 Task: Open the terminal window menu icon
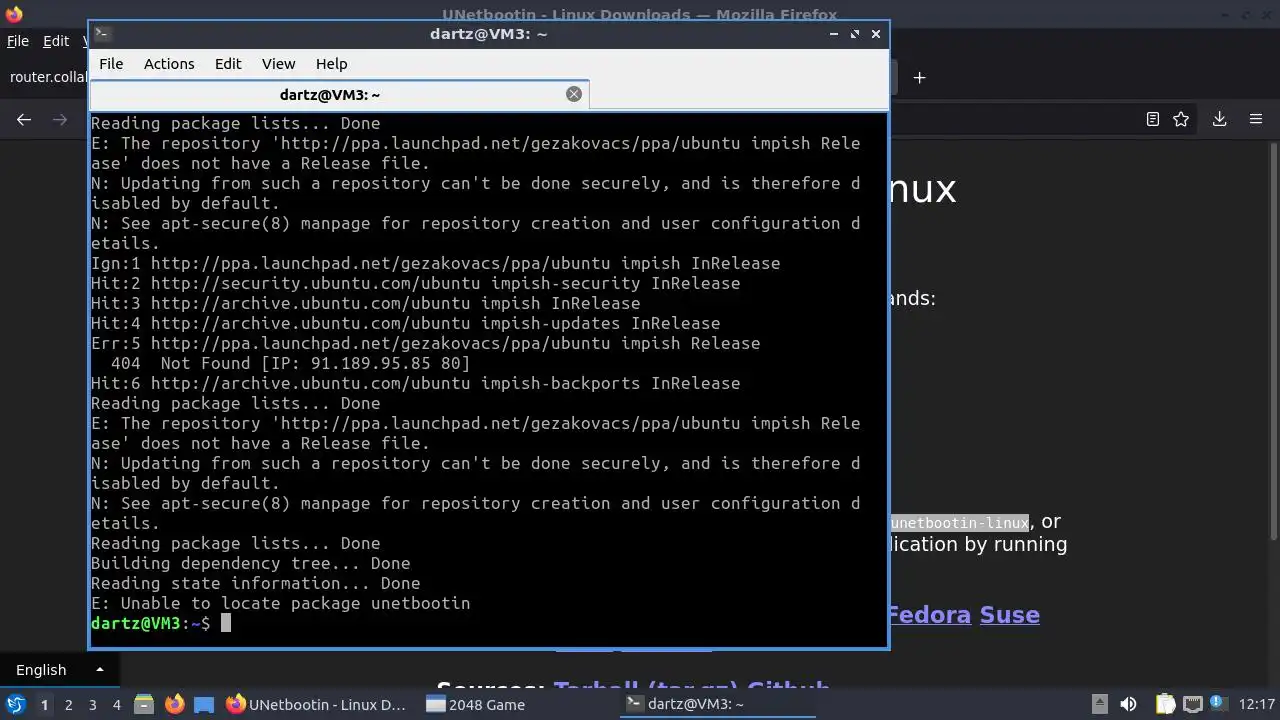(101, 33)
